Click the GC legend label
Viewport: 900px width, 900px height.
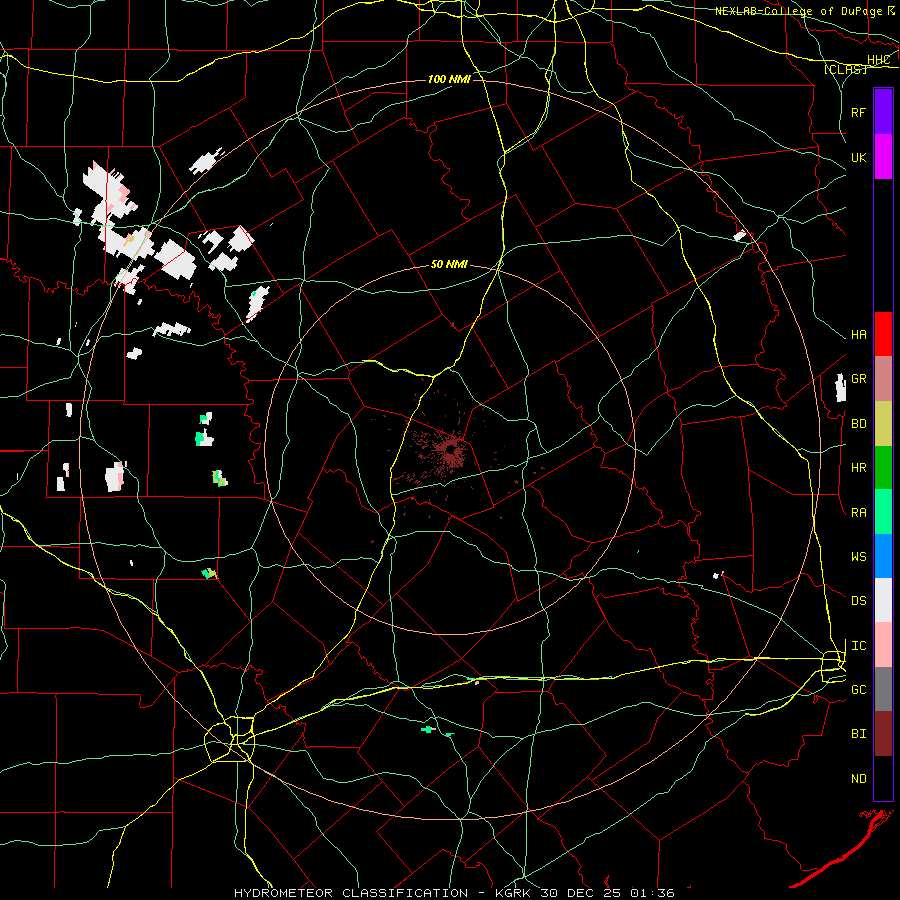pos(858,690)
